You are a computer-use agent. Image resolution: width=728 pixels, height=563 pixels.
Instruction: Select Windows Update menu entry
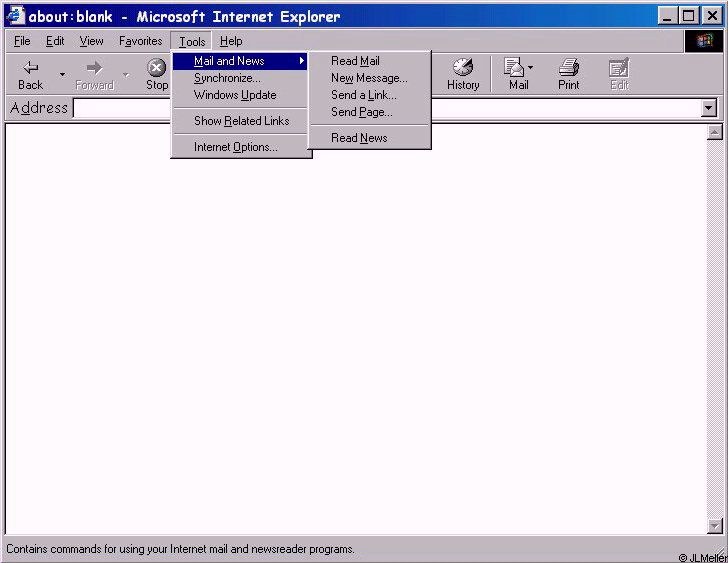tap(240, 95)
